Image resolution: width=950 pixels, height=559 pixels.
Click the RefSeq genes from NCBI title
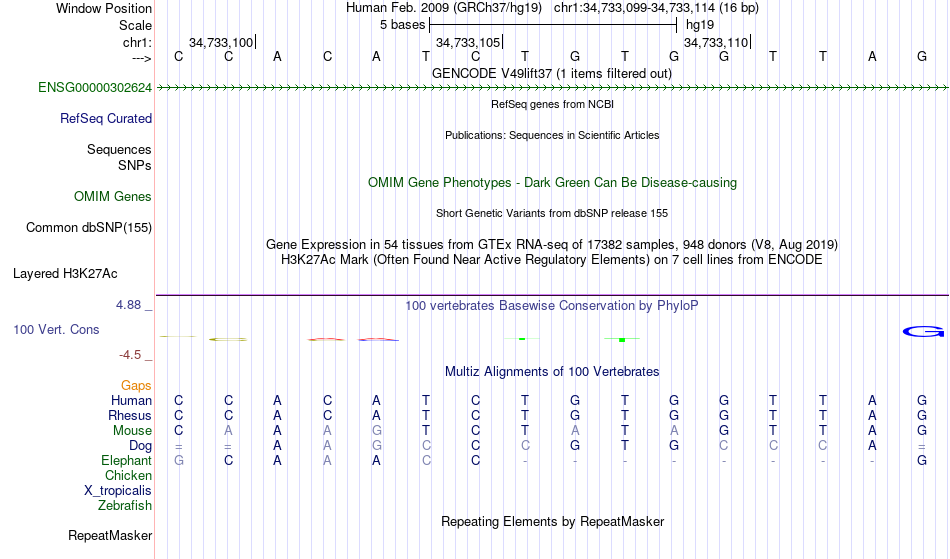tap(552, 104)
